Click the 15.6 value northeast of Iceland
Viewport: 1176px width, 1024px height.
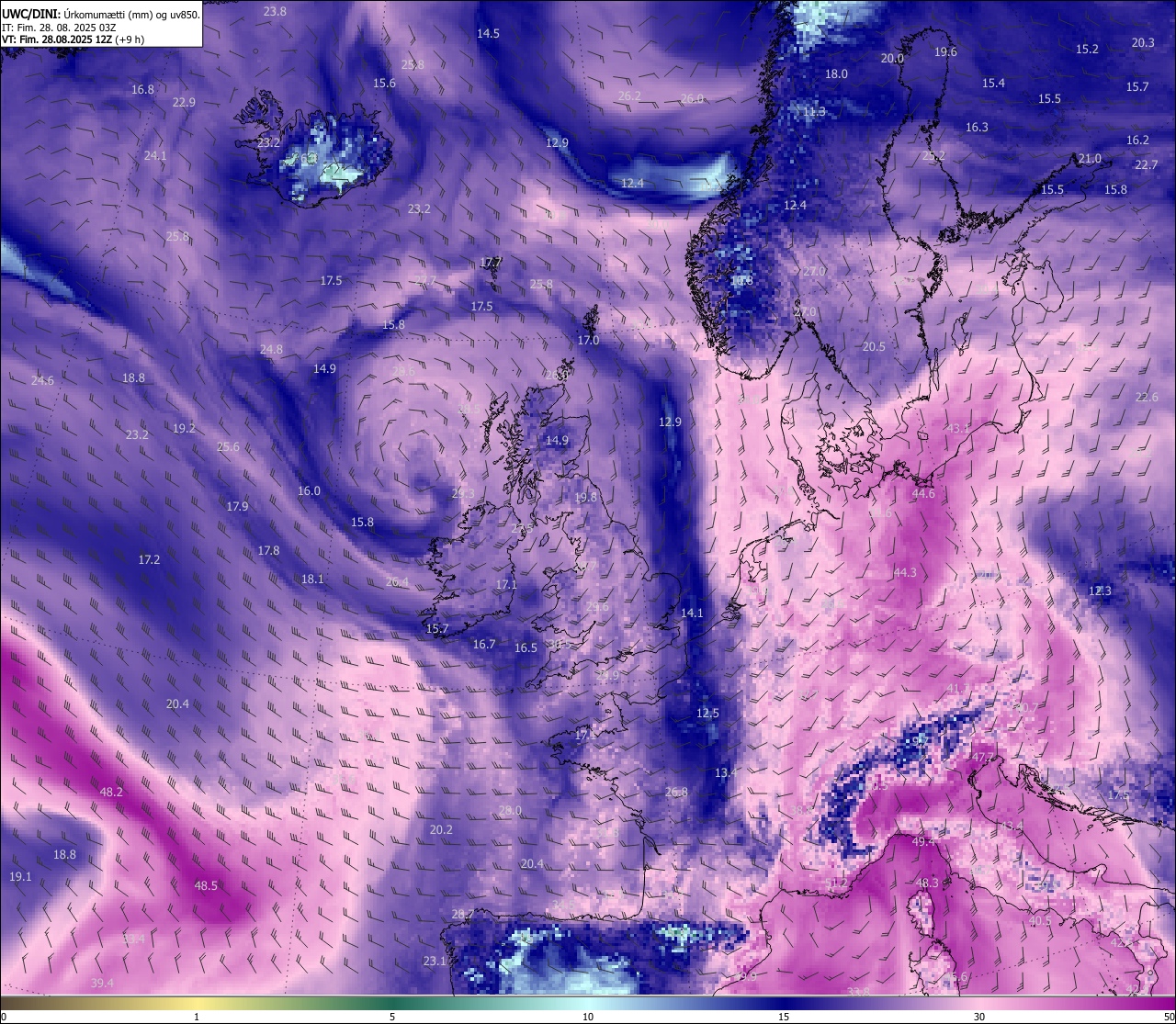coord(384,83)
